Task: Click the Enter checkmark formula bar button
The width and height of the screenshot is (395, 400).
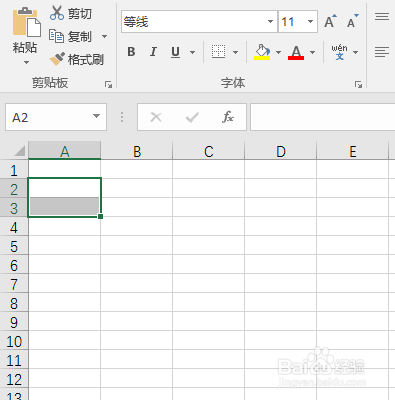Action: (192, 117)
